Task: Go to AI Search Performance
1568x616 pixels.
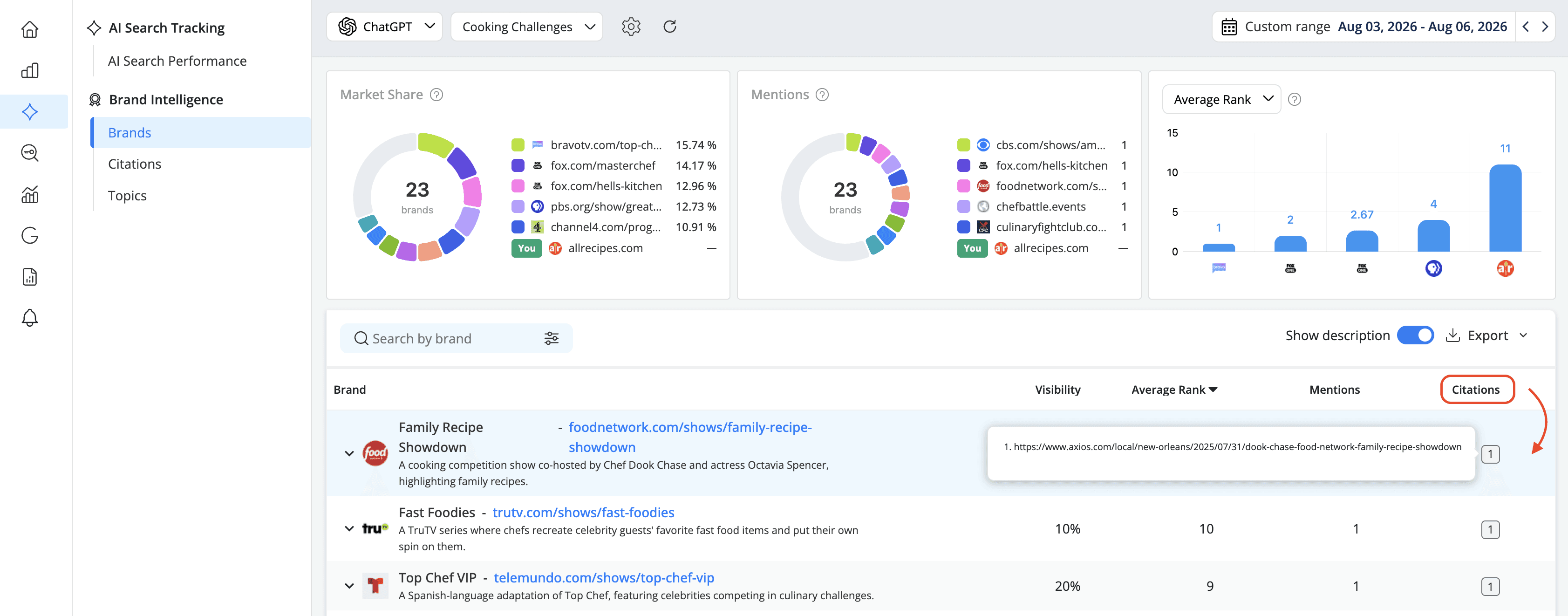Action: point(177,61)
